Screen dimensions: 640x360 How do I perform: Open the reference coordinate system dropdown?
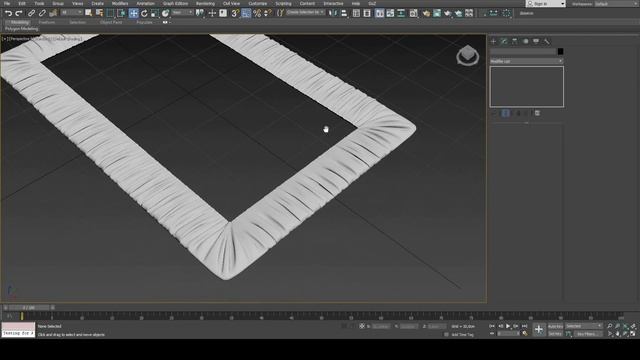pyautogui.click(x=182, y=13)
